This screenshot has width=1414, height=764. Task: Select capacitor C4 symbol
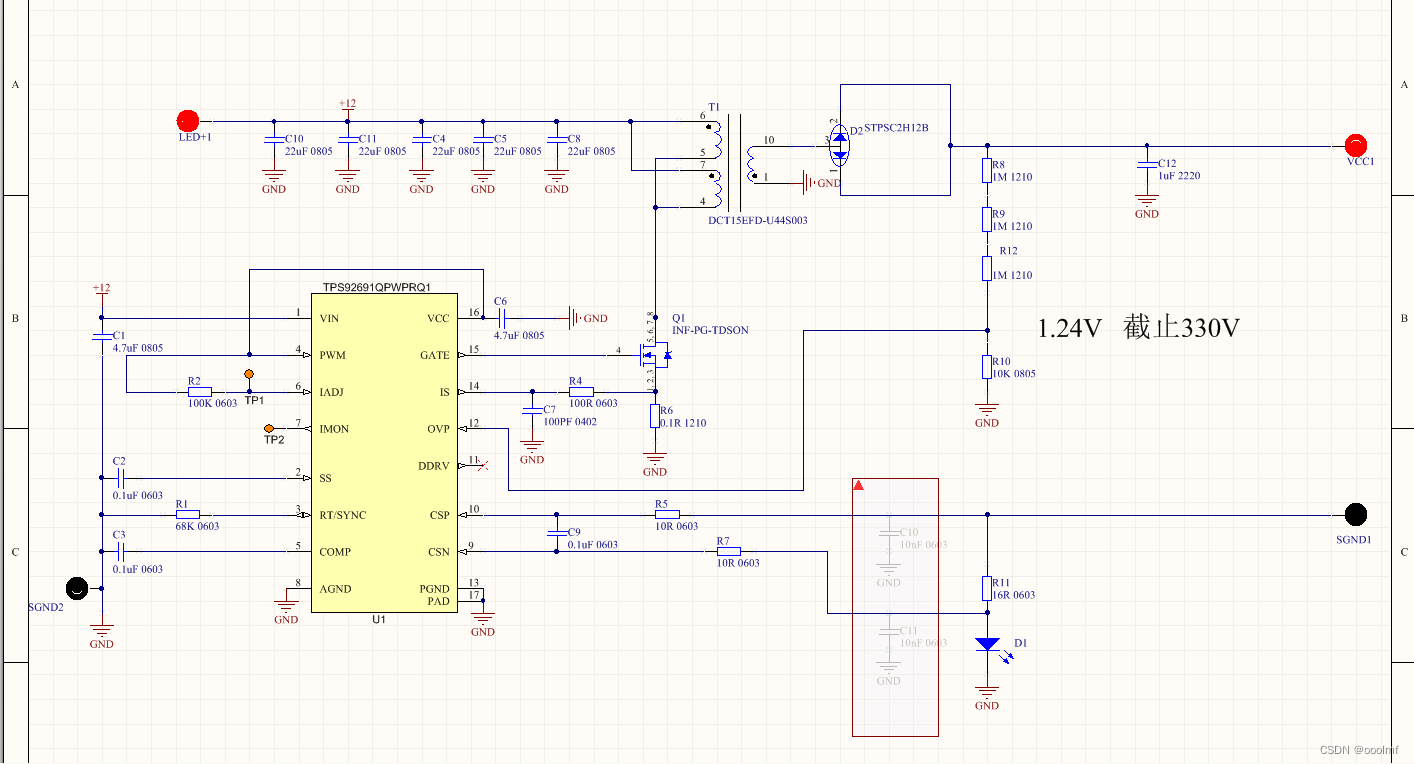(x=421, y=141)
